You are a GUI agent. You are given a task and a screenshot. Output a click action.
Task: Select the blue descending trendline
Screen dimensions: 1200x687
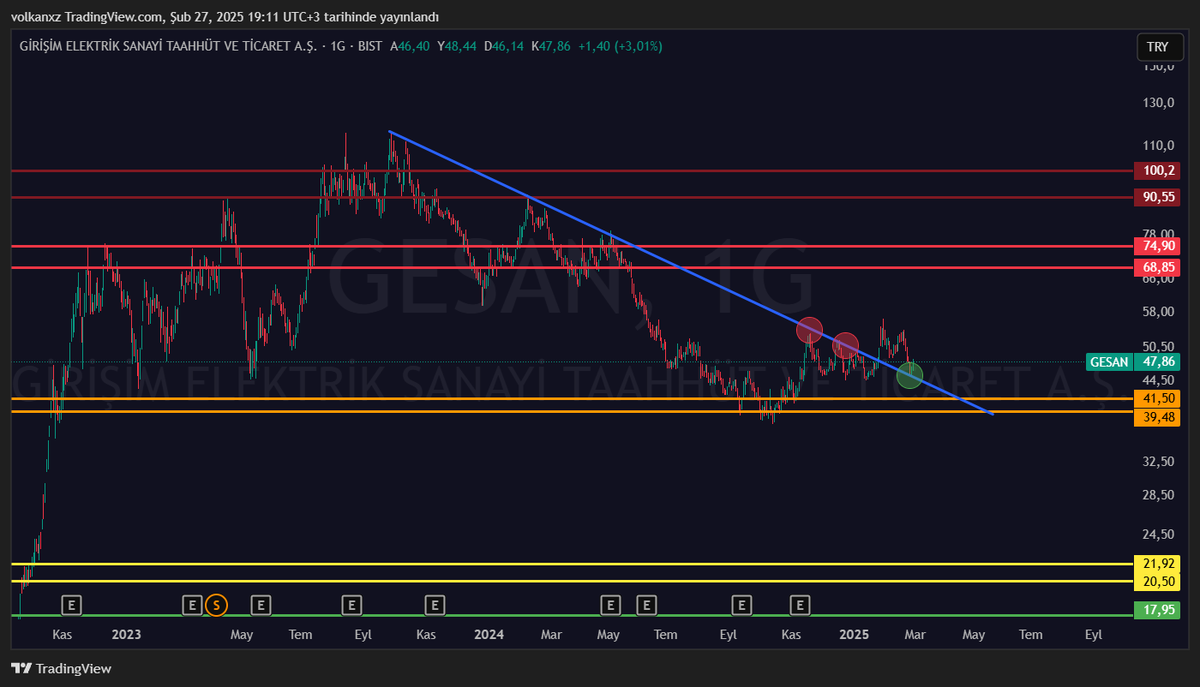tap(690, 272)
